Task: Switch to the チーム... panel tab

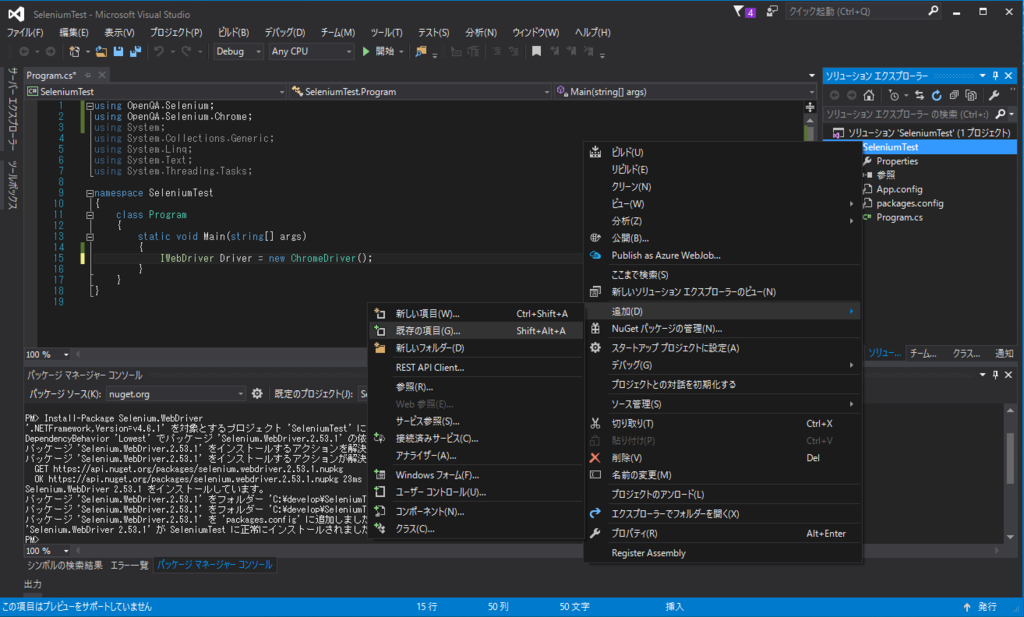Action: 923,353
